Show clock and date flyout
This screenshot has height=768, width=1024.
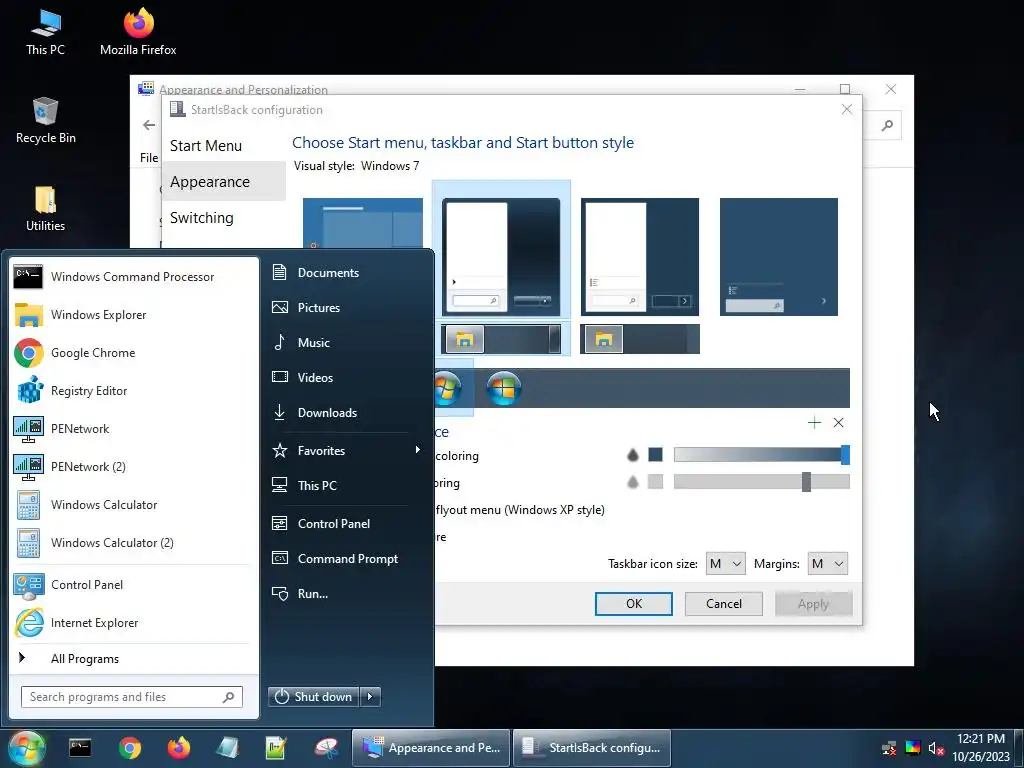981,748
